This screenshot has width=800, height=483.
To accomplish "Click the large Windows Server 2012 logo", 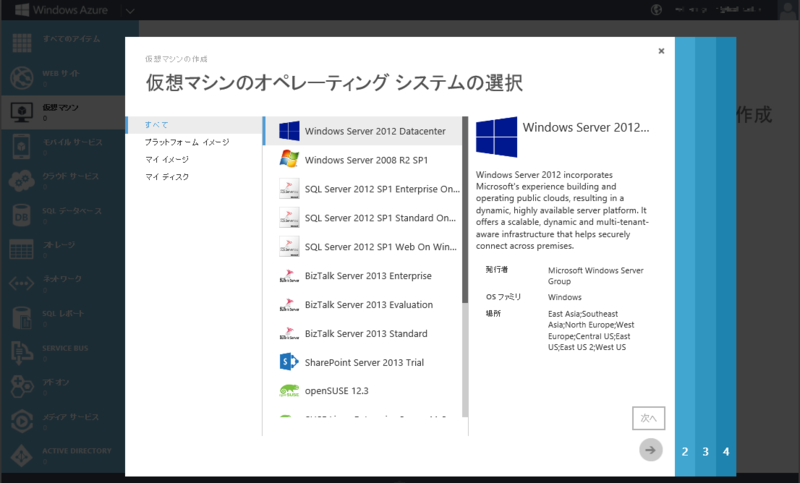I will [x=496, y=137].
